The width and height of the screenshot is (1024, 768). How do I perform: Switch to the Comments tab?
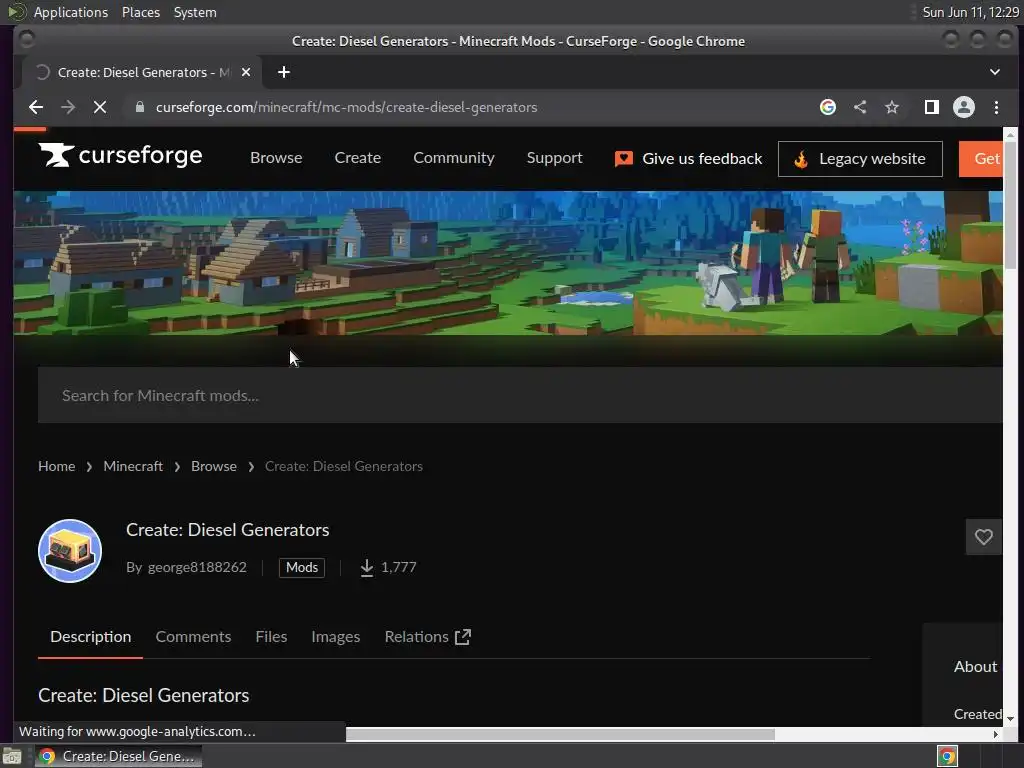(x=193, y=637)
